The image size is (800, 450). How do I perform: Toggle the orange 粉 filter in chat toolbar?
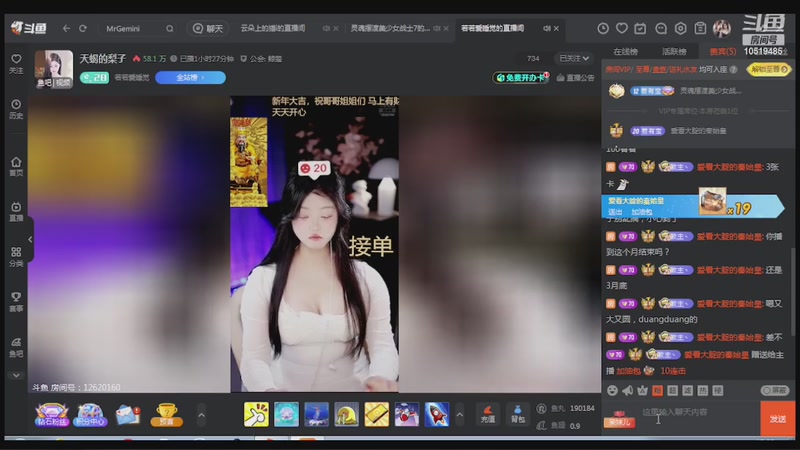click(658, 390)
